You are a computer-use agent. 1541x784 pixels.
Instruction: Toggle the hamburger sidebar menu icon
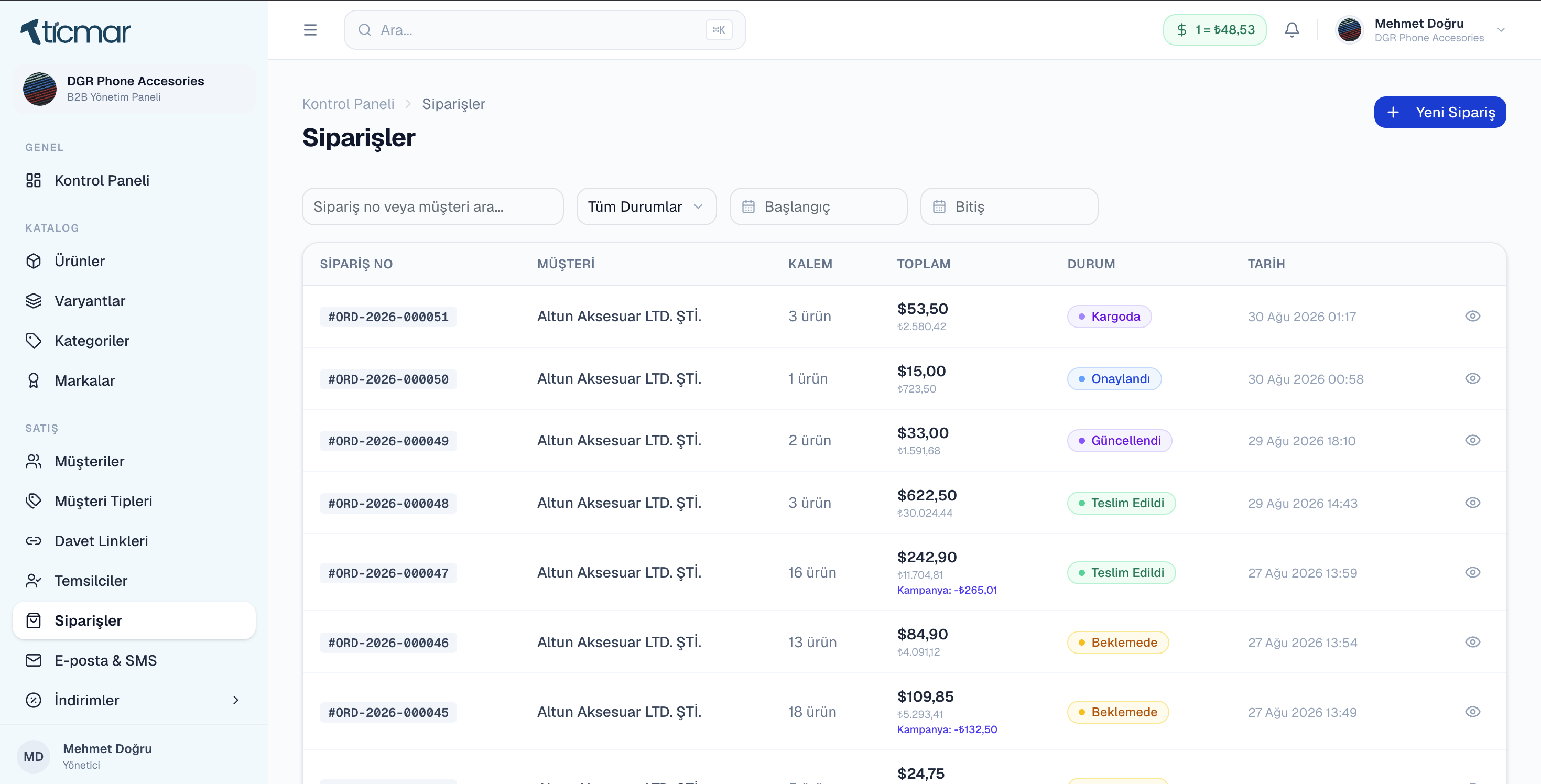(x=310, y=30)
